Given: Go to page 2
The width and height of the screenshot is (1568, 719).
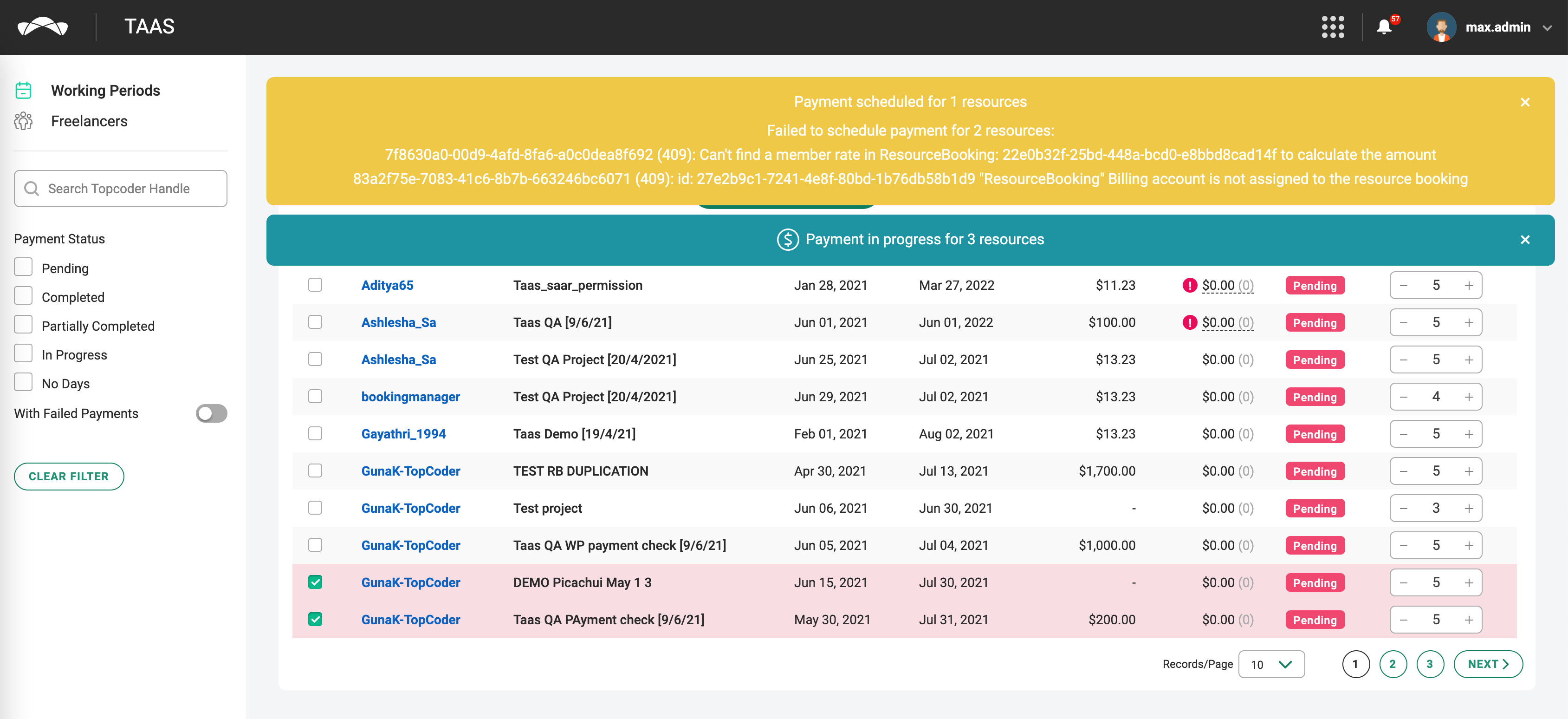Looking at the screenshot, I should click(x=1393, y=665).
